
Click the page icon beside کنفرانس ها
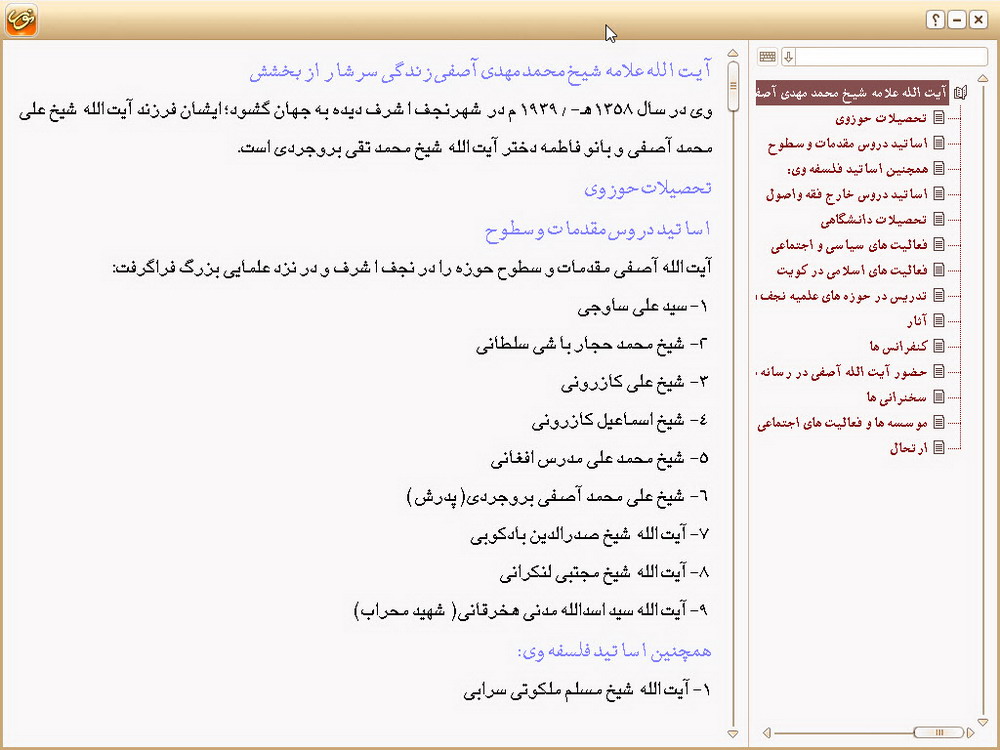pos(938,346)
